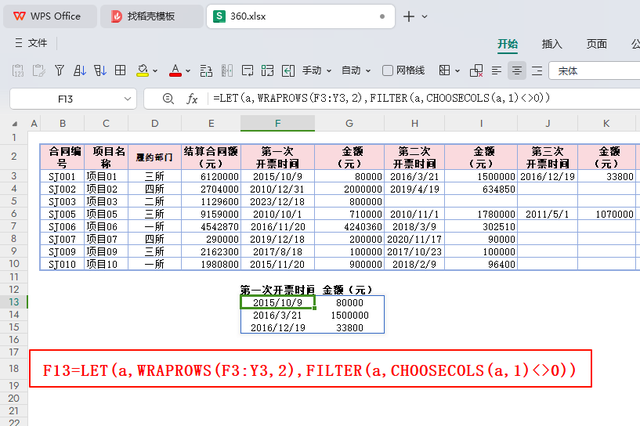Click cell containing SJ010
This screenshot has height=426, width=640.
[62, 264]
